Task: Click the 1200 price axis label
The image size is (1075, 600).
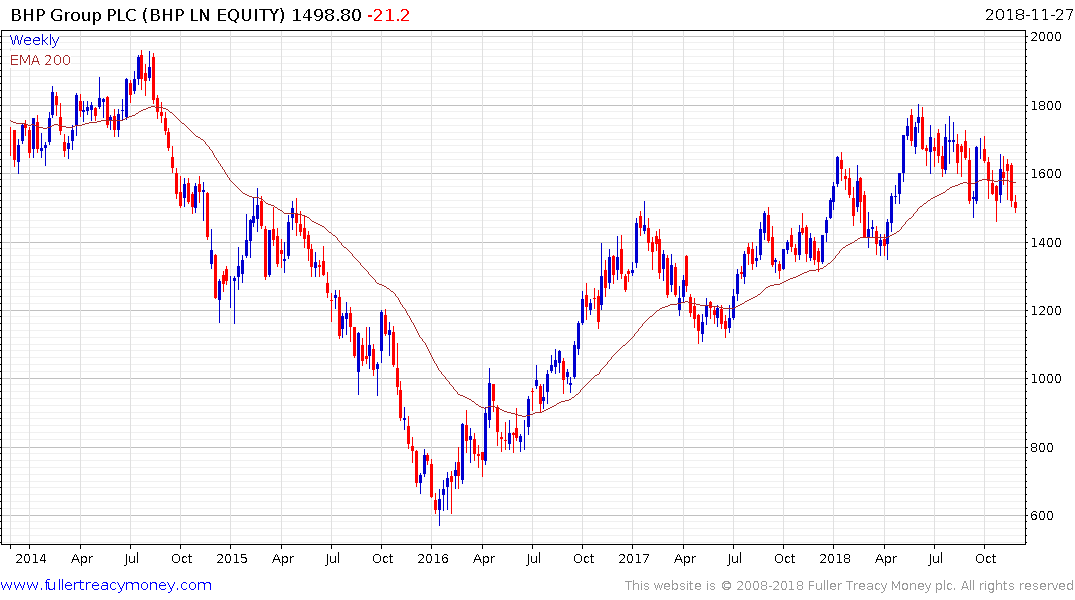Action: point(1049,311)
